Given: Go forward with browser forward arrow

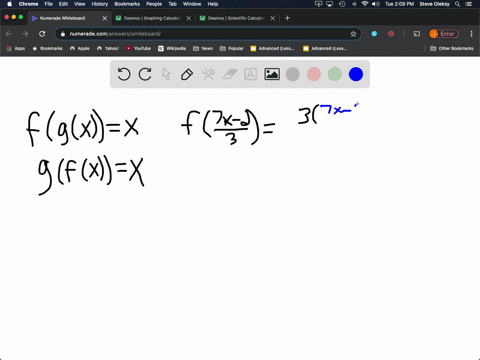Looking at the screenshot, I should (25, 34).
